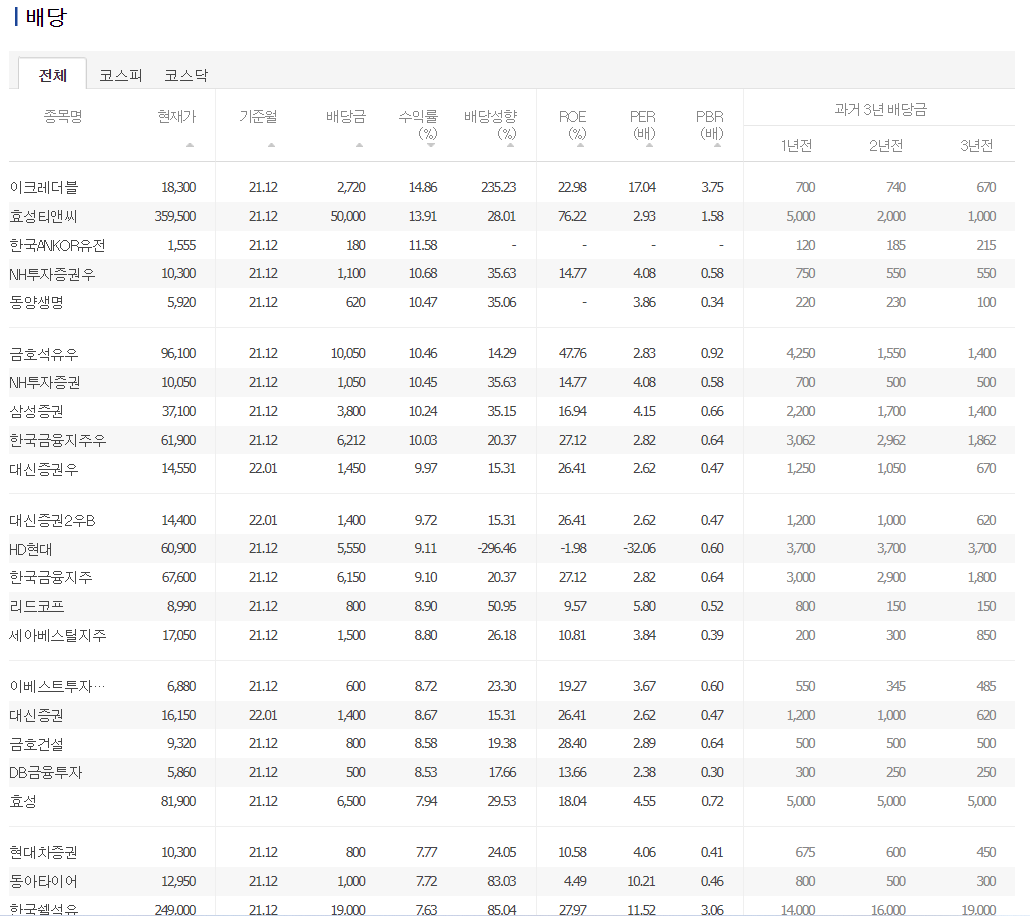Open stock 동아타이어
The width and height of the screenshot is (1030, 916).
click(x=43, y=881)
